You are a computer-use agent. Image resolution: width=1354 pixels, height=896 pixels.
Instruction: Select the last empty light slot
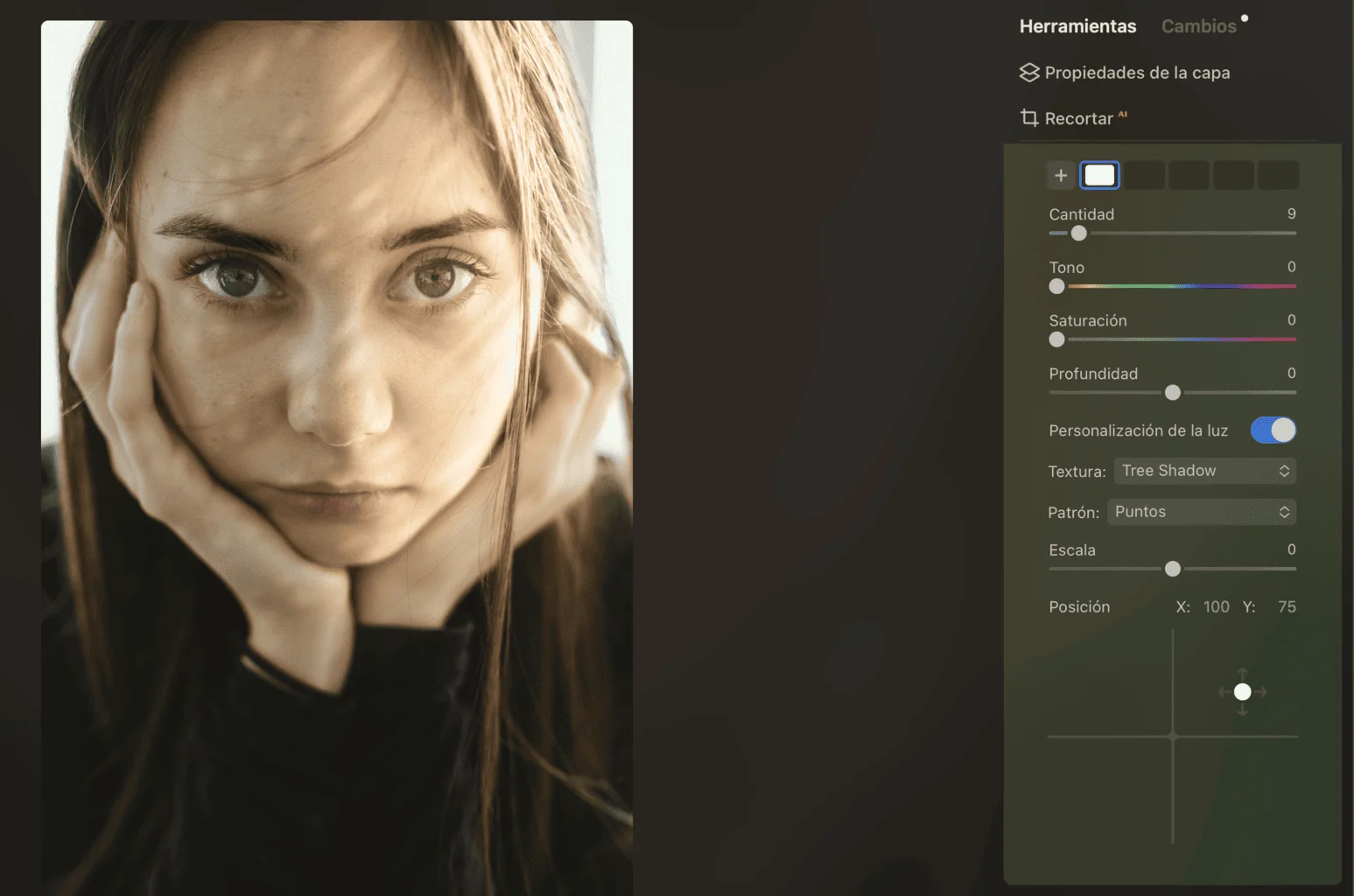click(1278, 176)
